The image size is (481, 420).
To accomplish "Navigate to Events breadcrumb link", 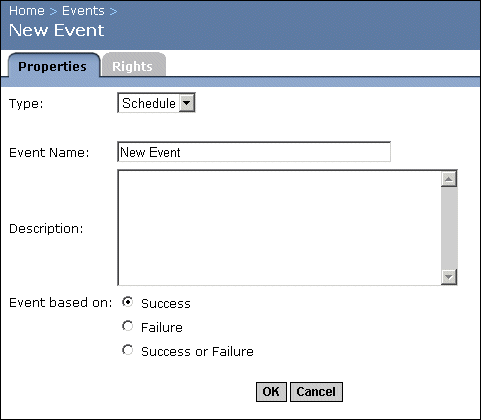I will tap(83, 11).
